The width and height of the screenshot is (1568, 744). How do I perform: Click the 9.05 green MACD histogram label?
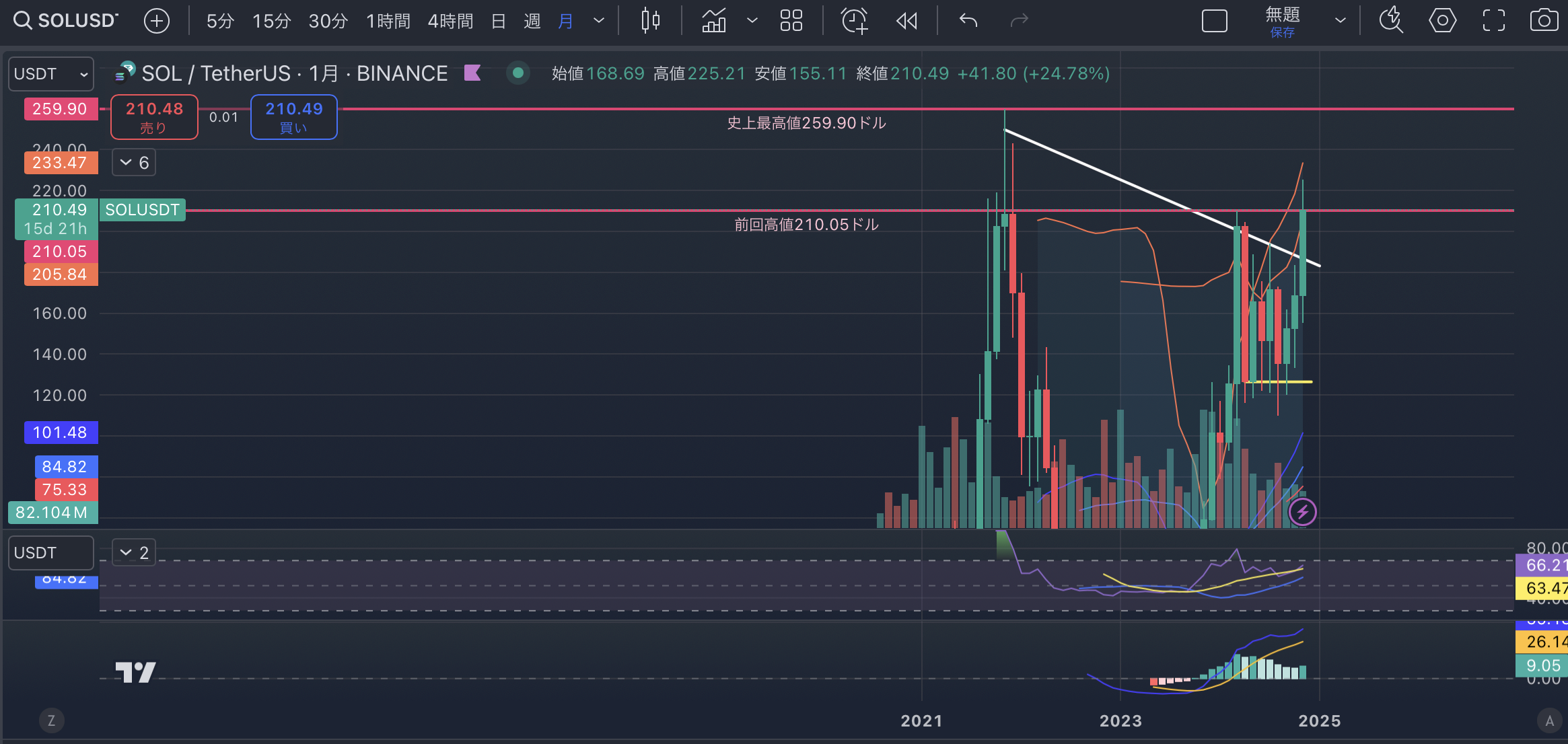[1542, 666]
